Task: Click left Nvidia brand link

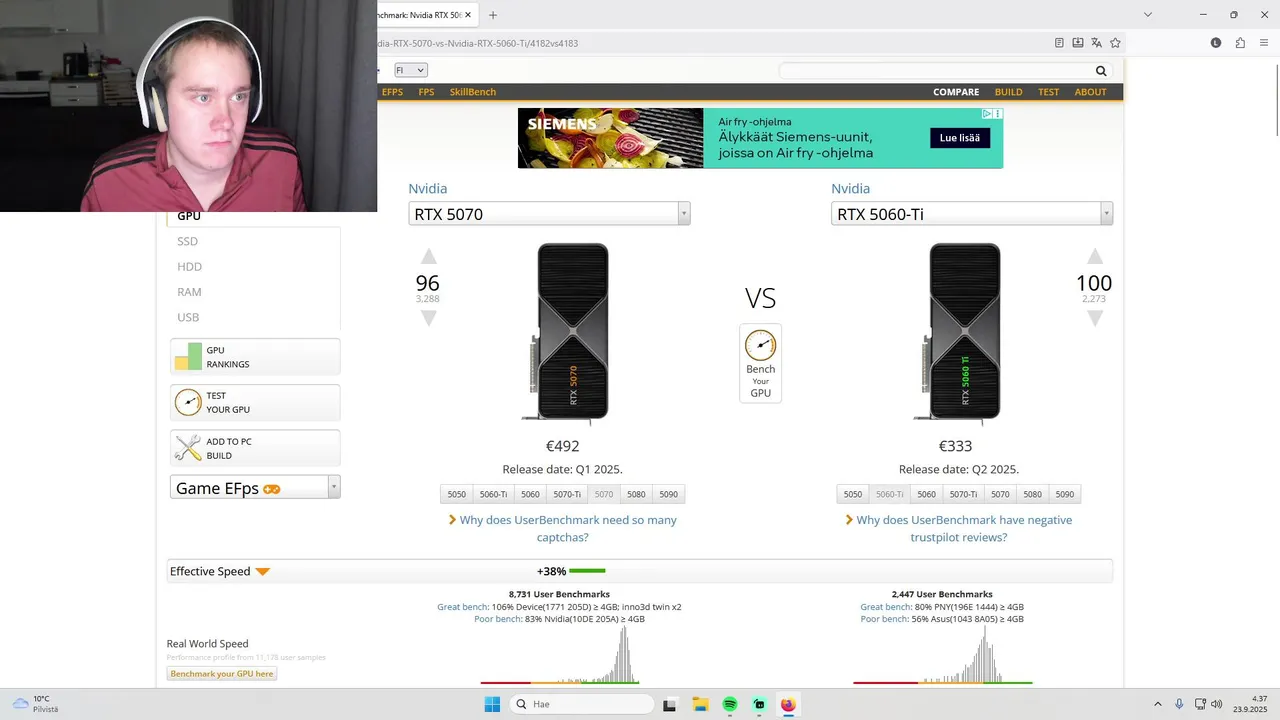Action: pos(428,188)
